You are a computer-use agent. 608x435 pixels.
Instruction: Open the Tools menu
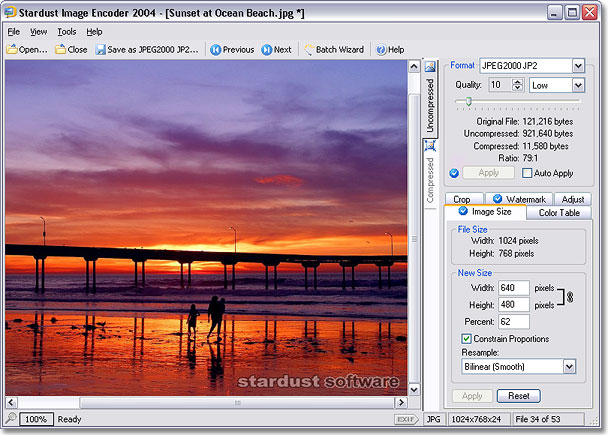point(67,32)
